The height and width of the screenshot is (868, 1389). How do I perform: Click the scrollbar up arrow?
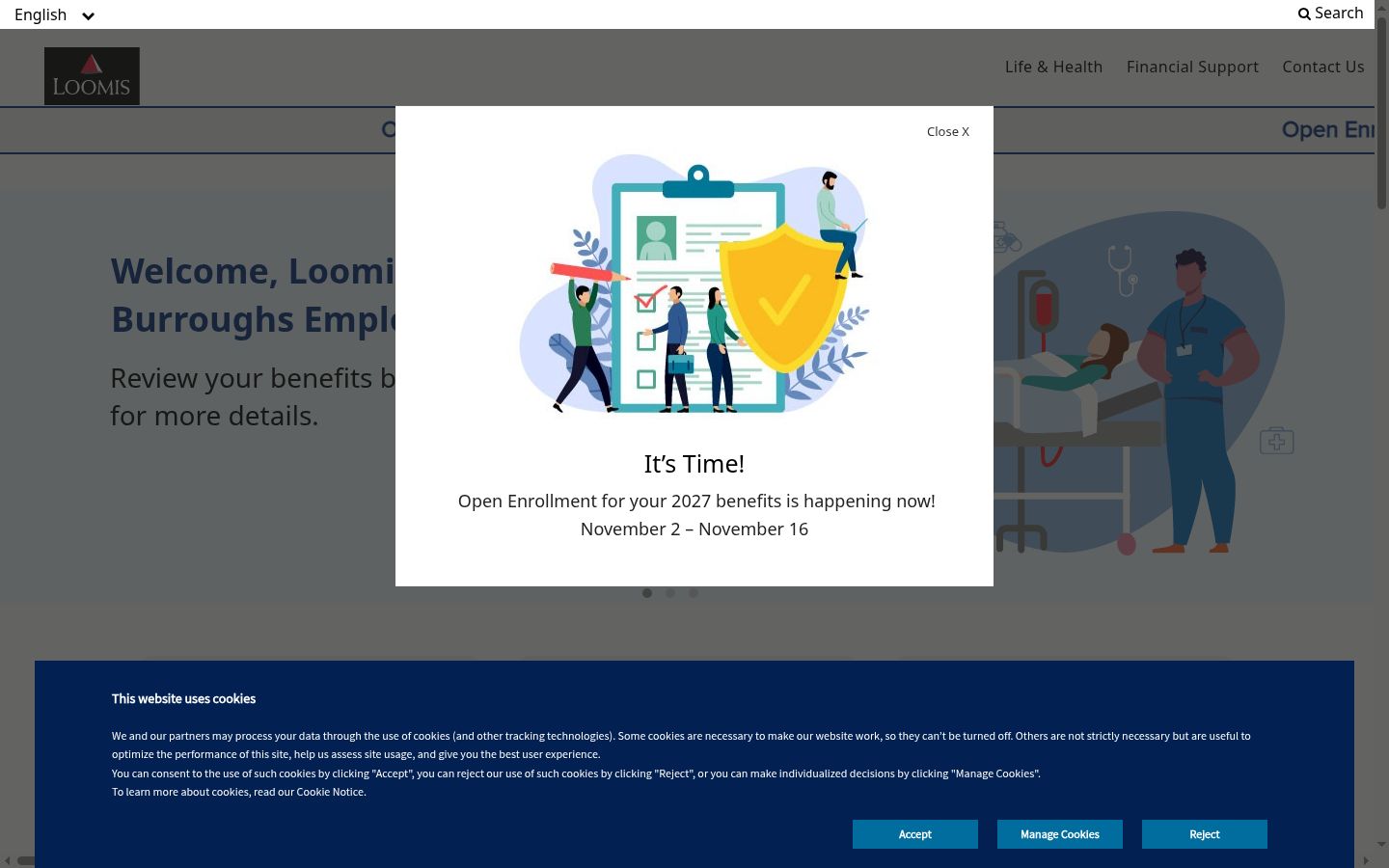[x=1381, y=7]
